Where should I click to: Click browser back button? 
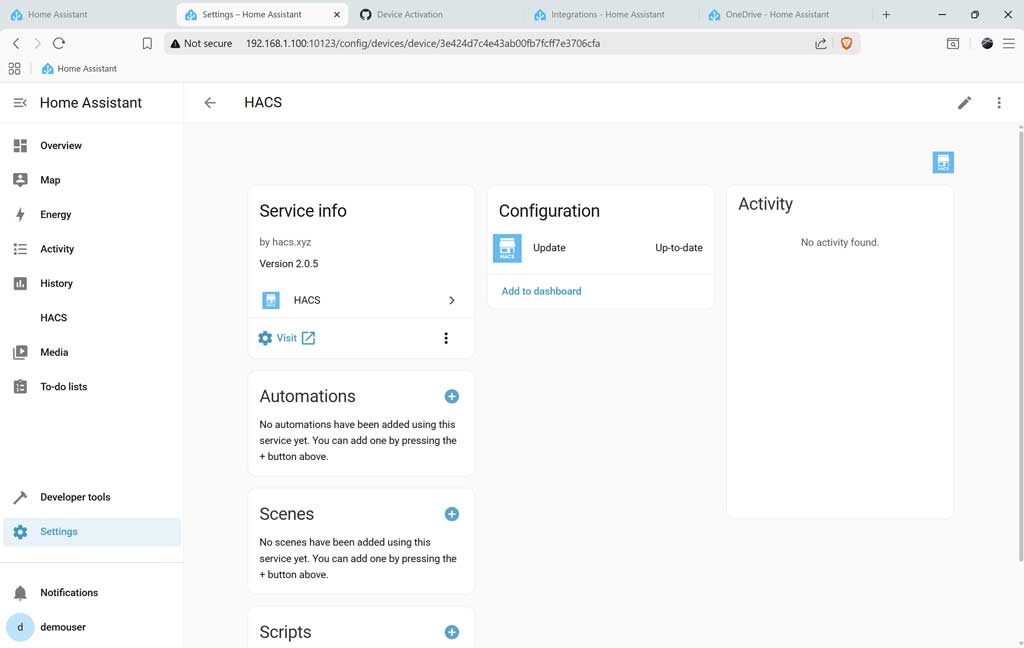16,43
